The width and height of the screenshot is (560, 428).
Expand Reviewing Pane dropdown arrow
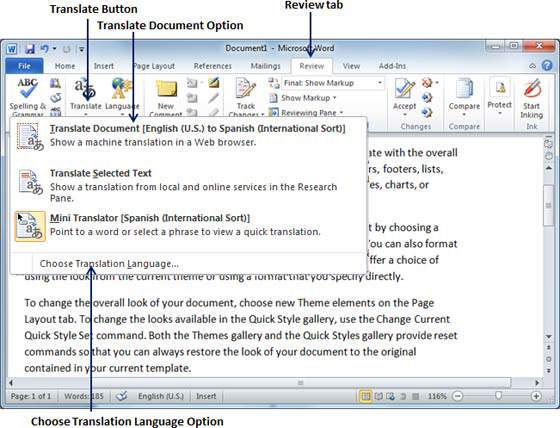[x=341, y=113]
